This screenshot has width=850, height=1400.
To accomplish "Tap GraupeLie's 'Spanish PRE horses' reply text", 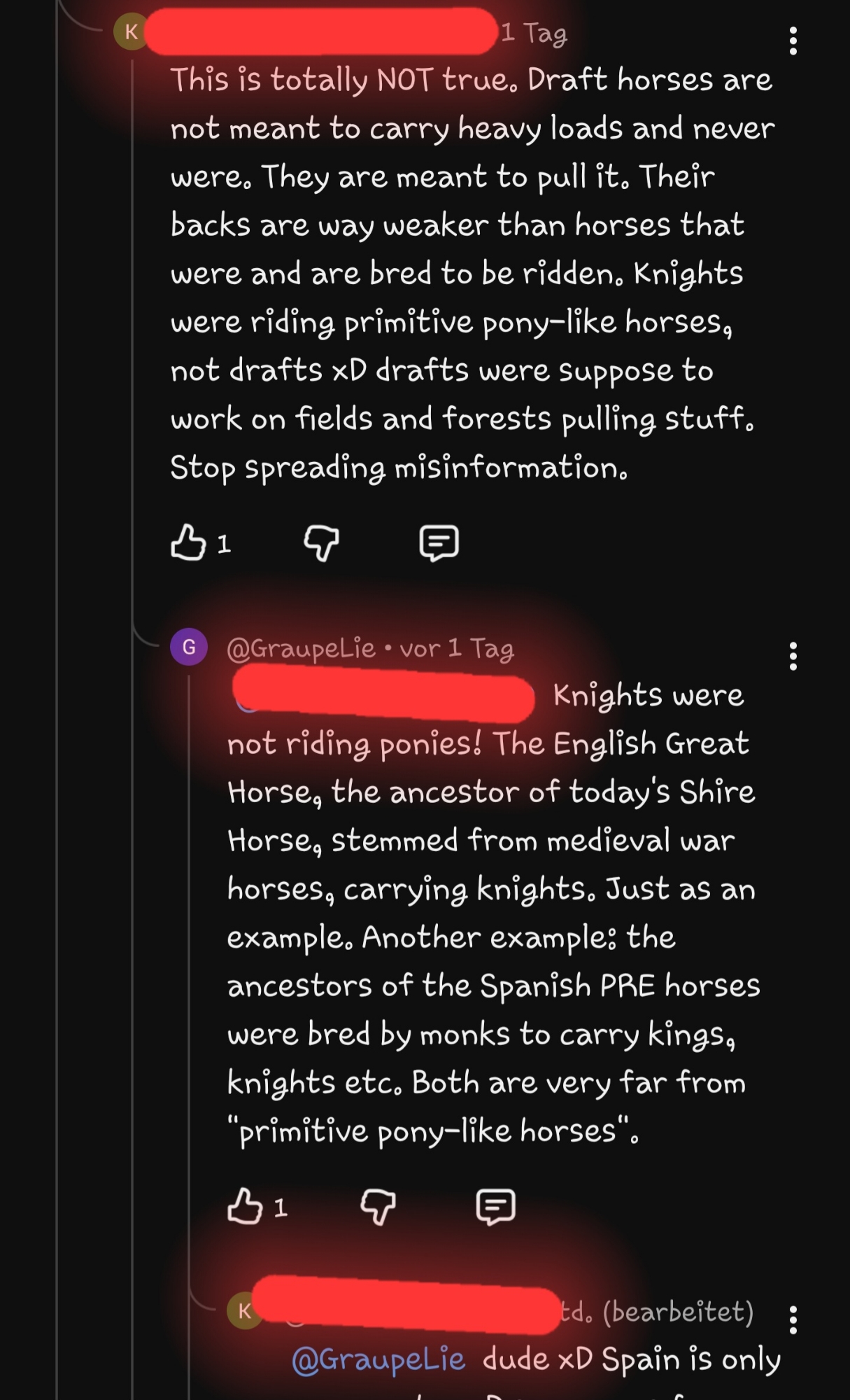I will pos(493,986).
